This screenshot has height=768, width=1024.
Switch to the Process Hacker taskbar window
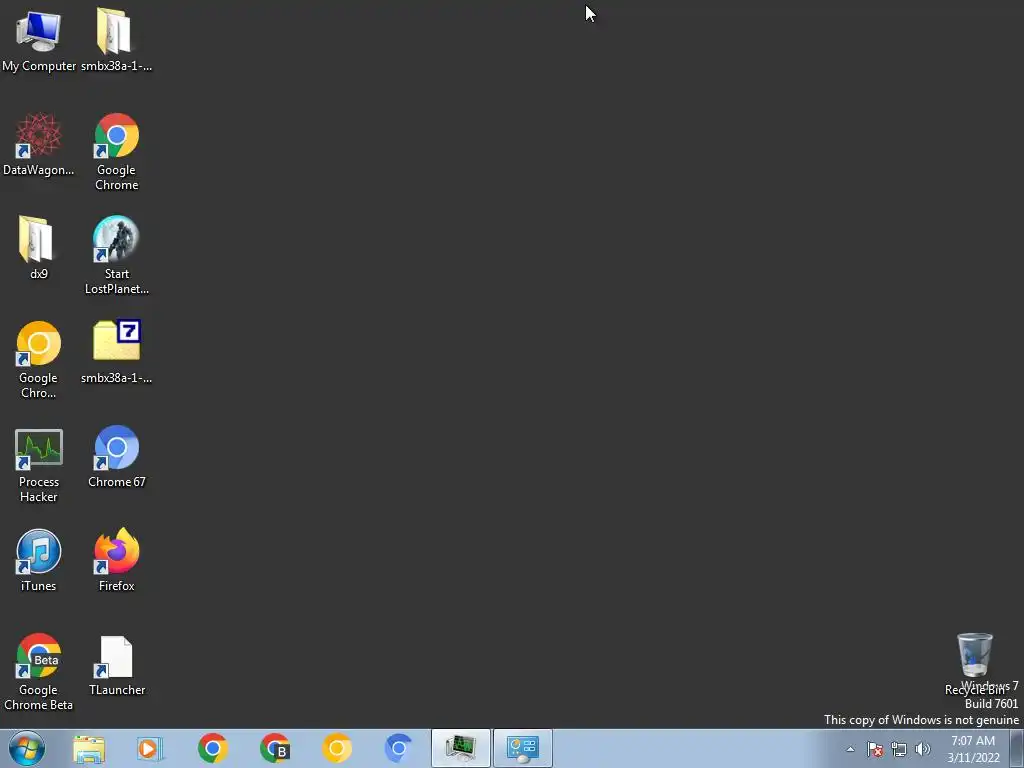click(x=460, y=748)
